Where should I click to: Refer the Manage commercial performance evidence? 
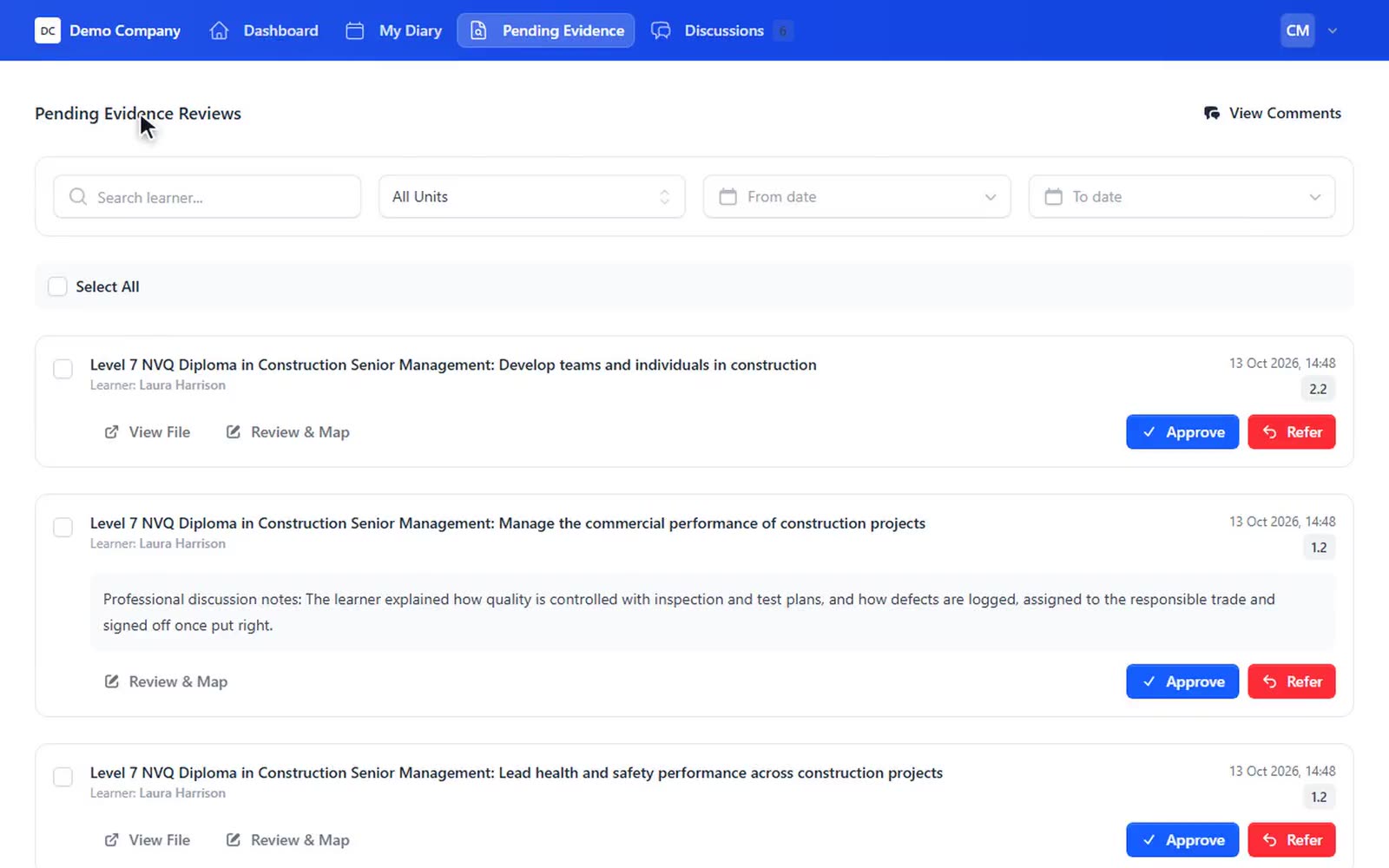tap(1292, 681)
